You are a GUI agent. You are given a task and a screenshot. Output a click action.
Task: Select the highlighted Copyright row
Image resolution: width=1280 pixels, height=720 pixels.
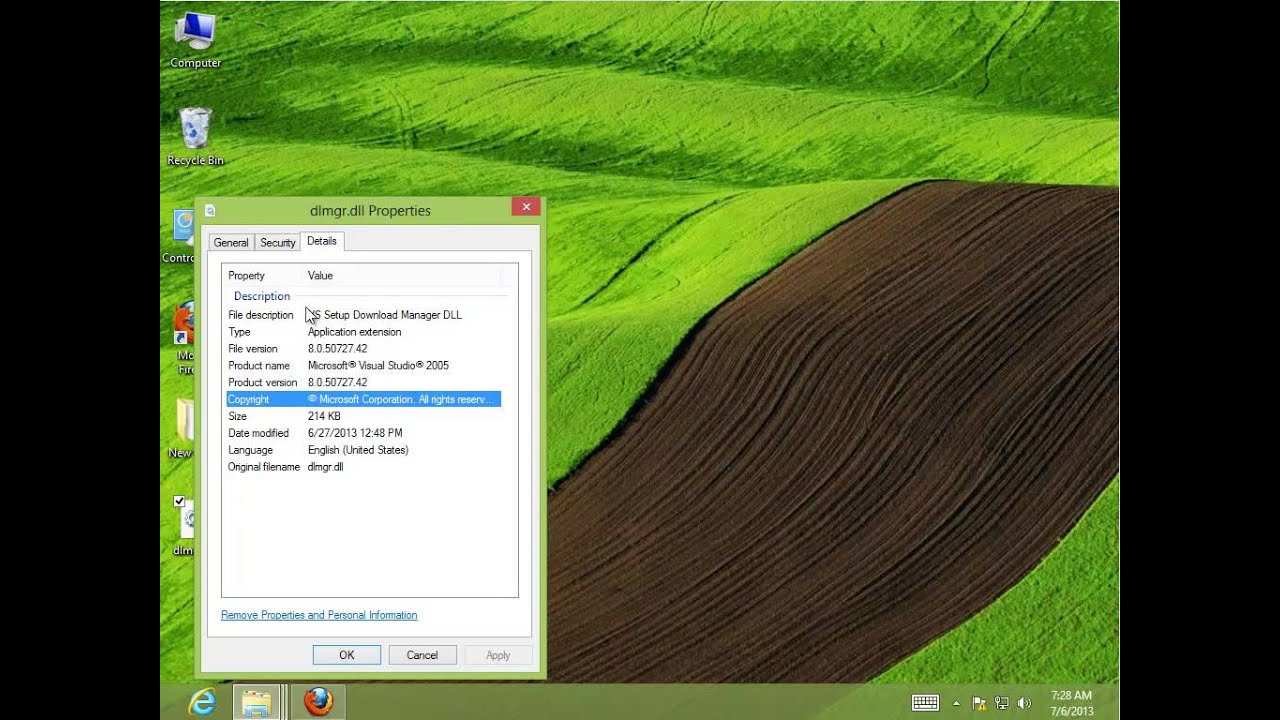click(364, 399)
